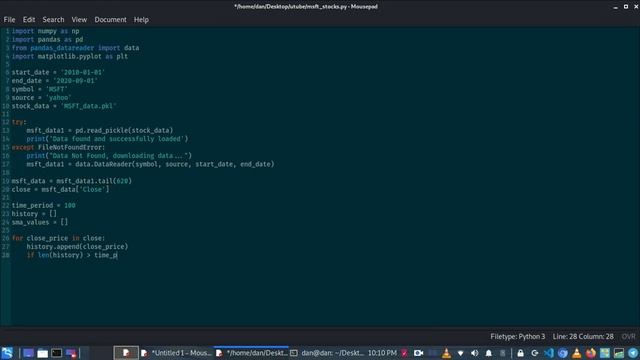Click line number 28 in gutter

point(5,255)
